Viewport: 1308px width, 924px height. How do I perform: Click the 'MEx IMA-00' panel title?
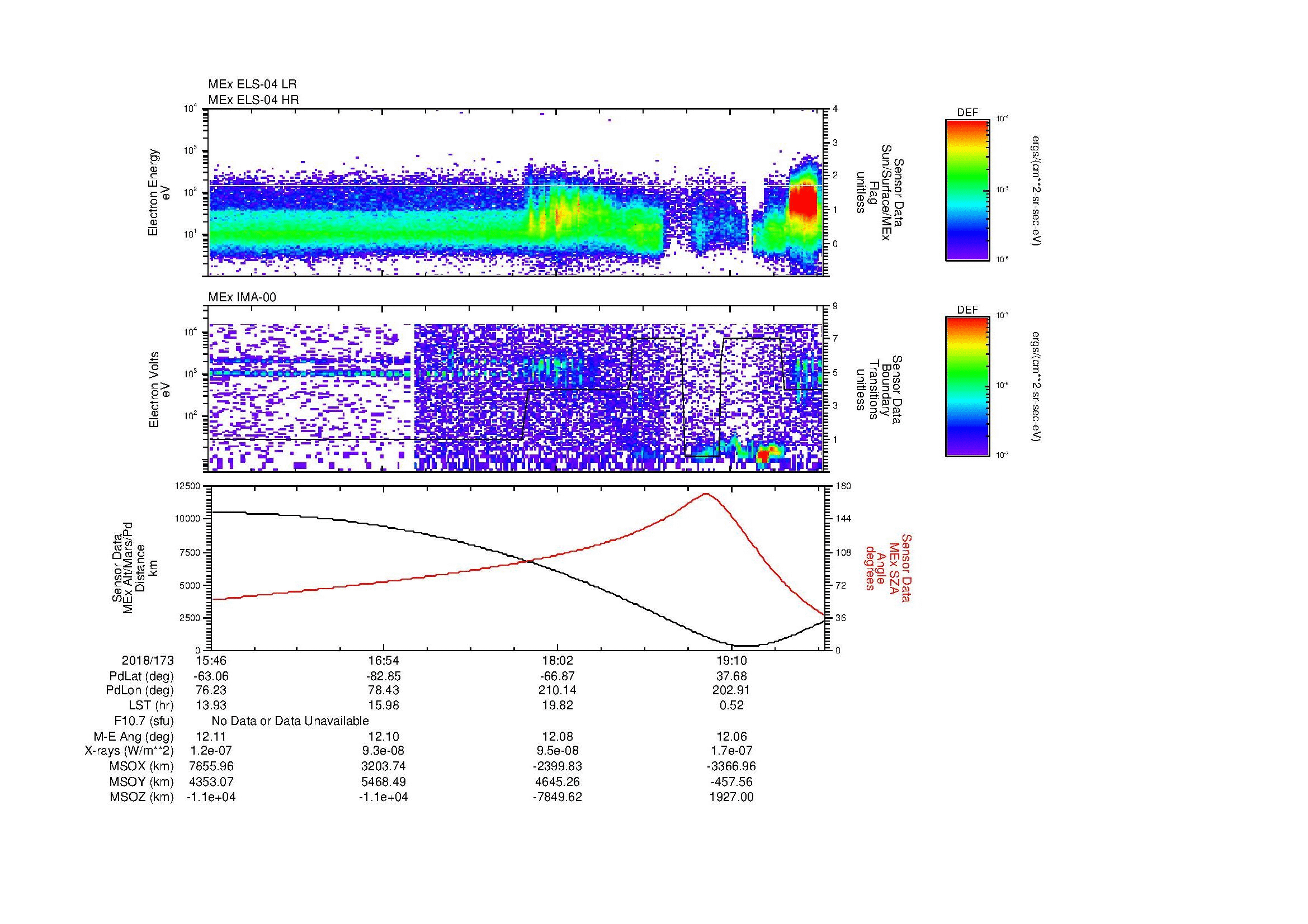tap(242, 297)
